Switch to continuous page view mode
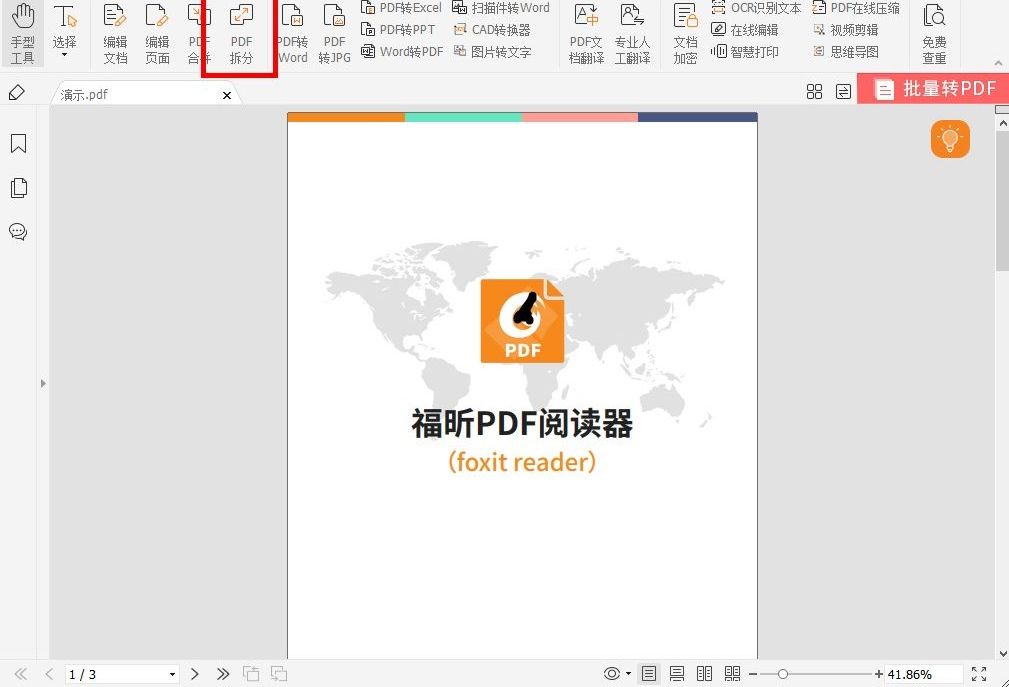Screen dimensions: 1009x687 point(677,673)
